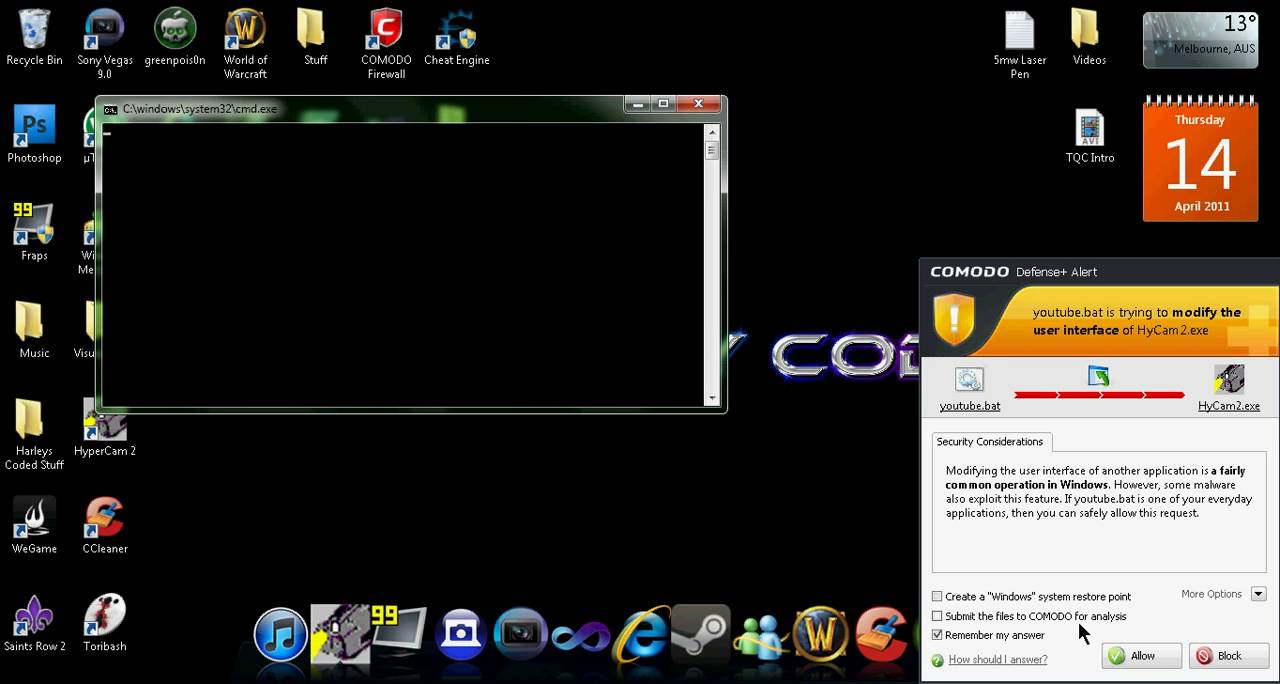Select the Cheat Engine desktop icon

click(456, 37)
